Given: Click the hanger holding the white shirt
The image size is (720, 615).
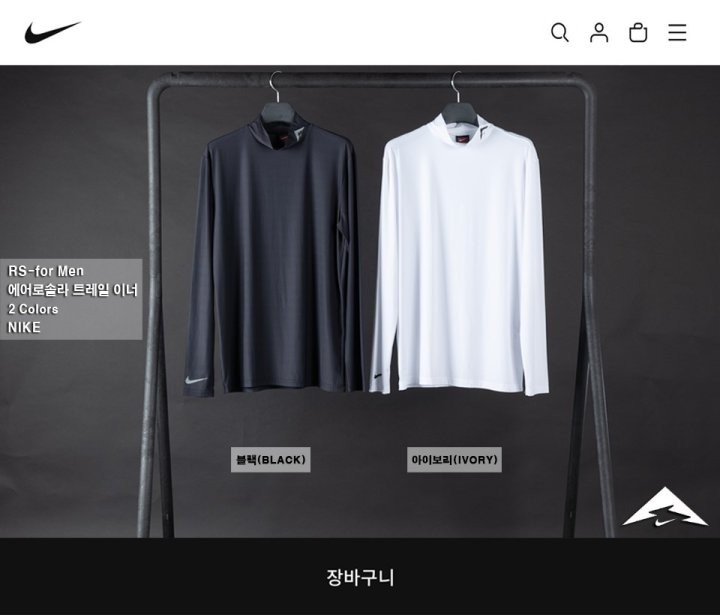Looking at the screenshot, I should point(457,98).
